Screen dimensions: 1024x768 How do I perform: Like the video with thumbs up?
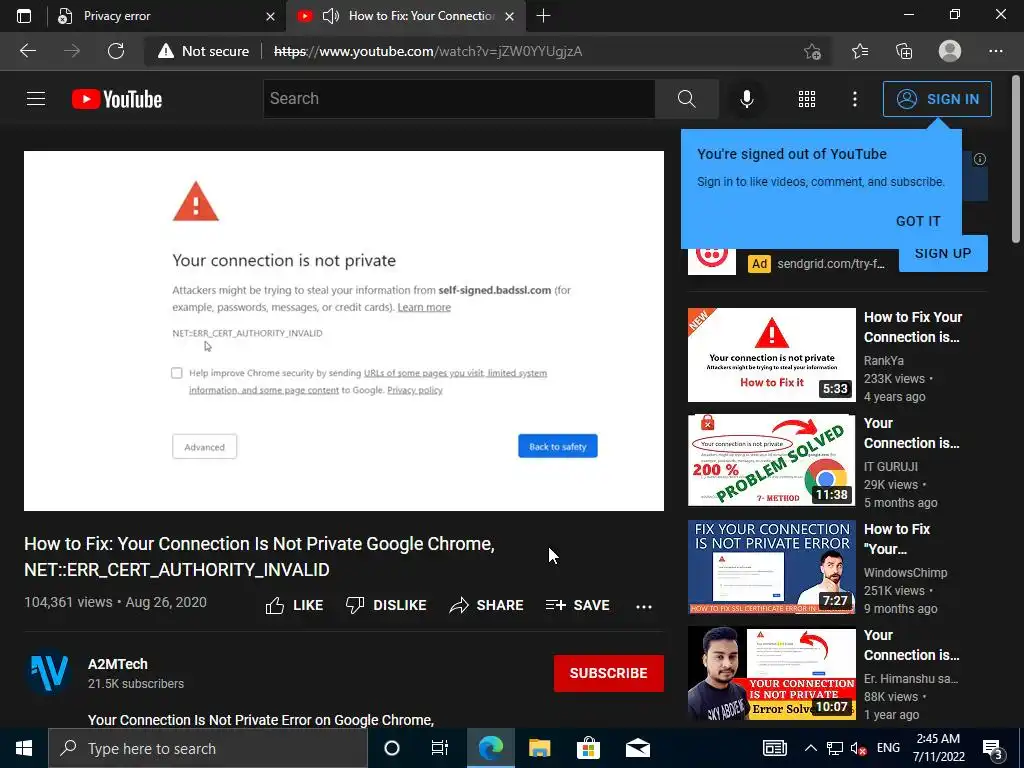point(294,605)
